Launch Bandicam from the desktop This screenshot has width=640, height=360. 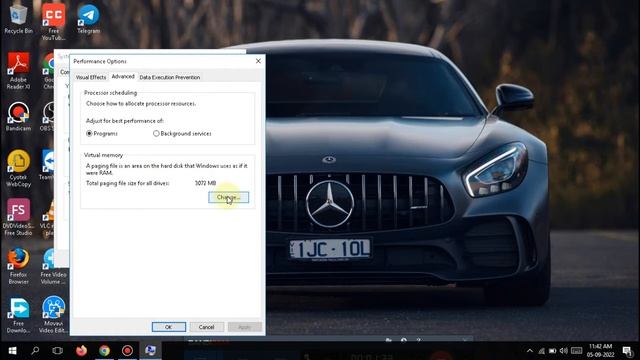tap(18, 116)
